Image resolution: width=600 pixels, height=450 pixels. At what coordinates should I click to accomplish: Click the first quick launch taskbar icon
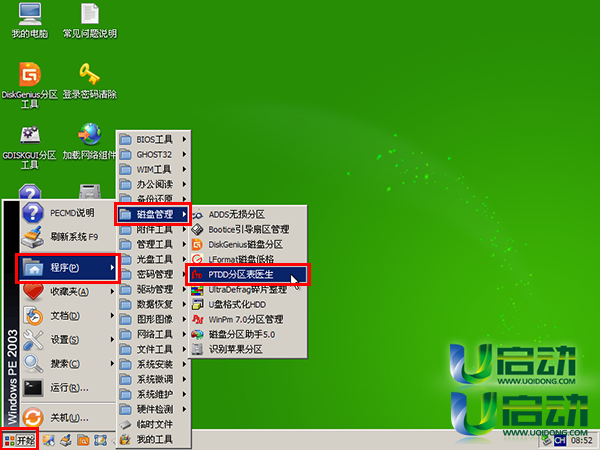pyautogui.click(x=49, y=440)
